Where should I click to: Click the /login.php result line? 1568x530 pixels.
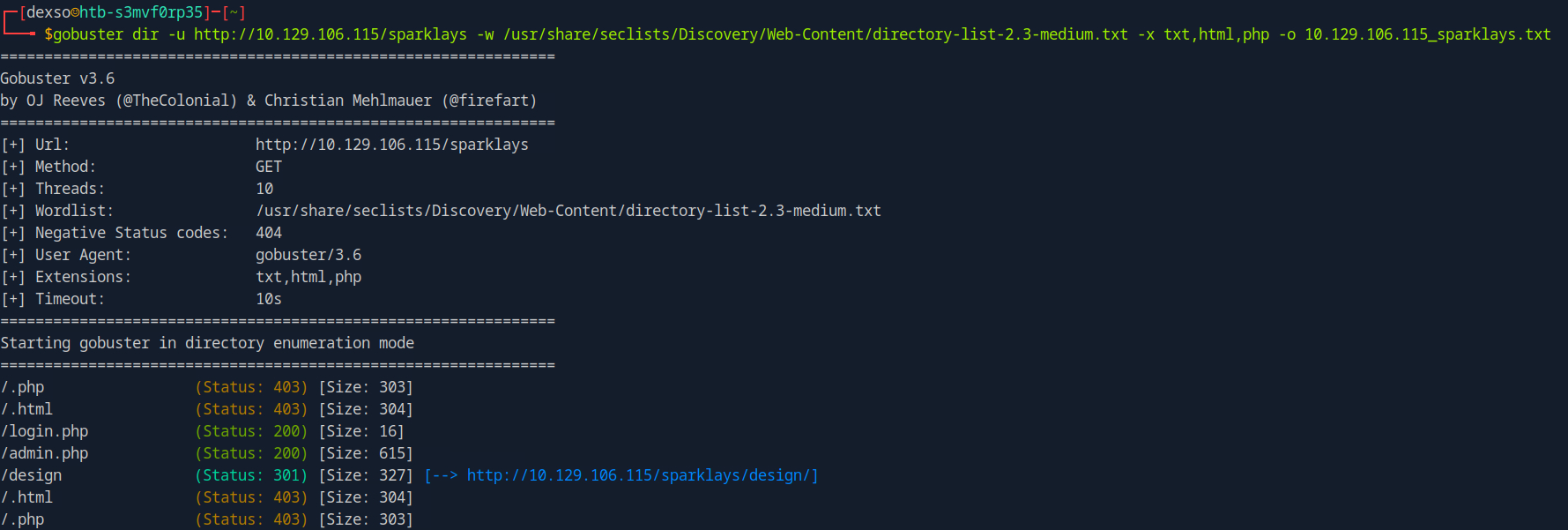207,431
